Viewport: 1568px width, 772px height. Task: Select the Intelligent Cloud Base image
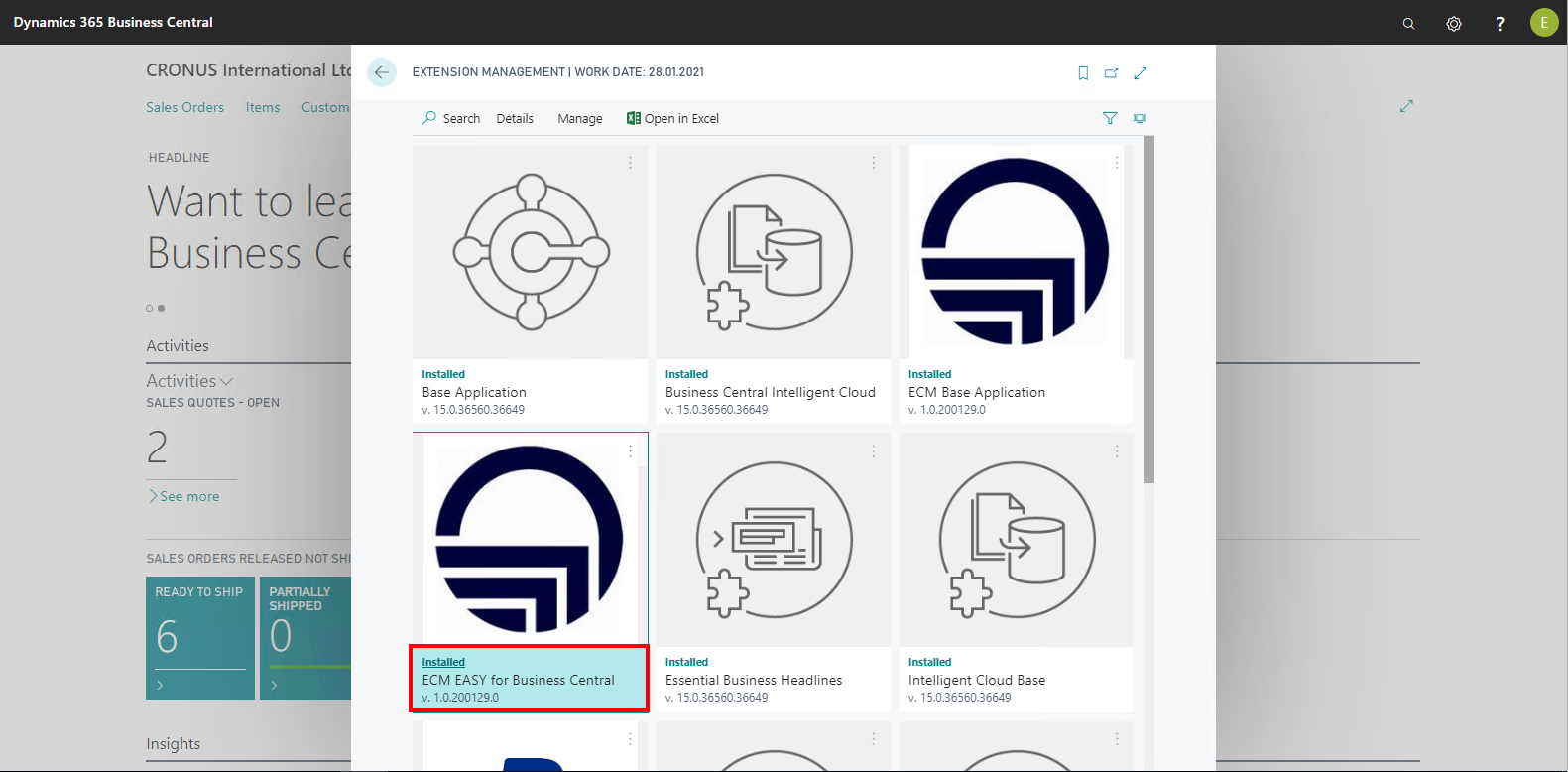point(1017,540)
